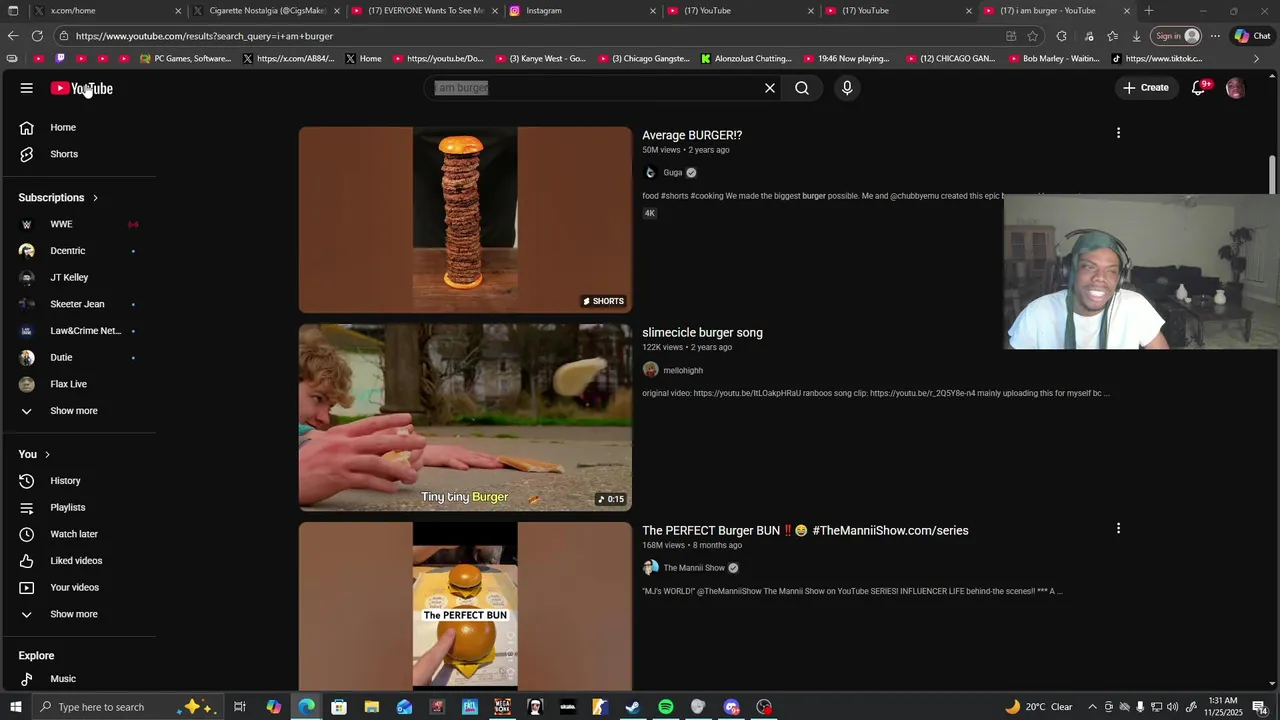Open the Windows Start menu

[15, 707]
